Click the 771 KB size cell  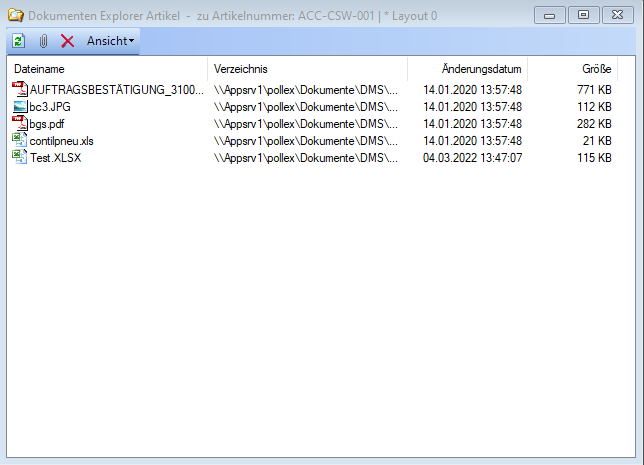[593, 90]
